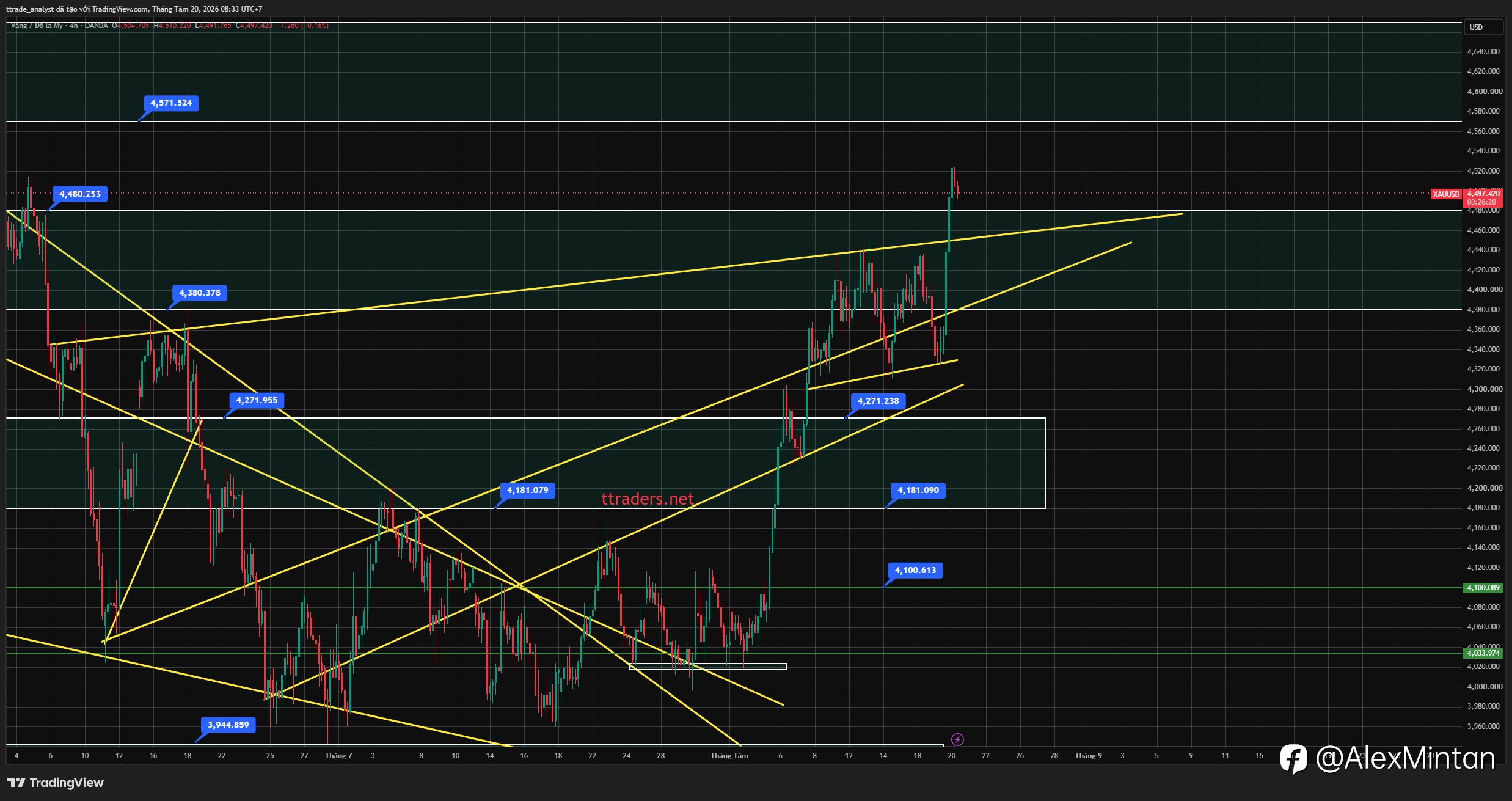Click the 'Tháng Tám' label on the time axis

point(729,756)
